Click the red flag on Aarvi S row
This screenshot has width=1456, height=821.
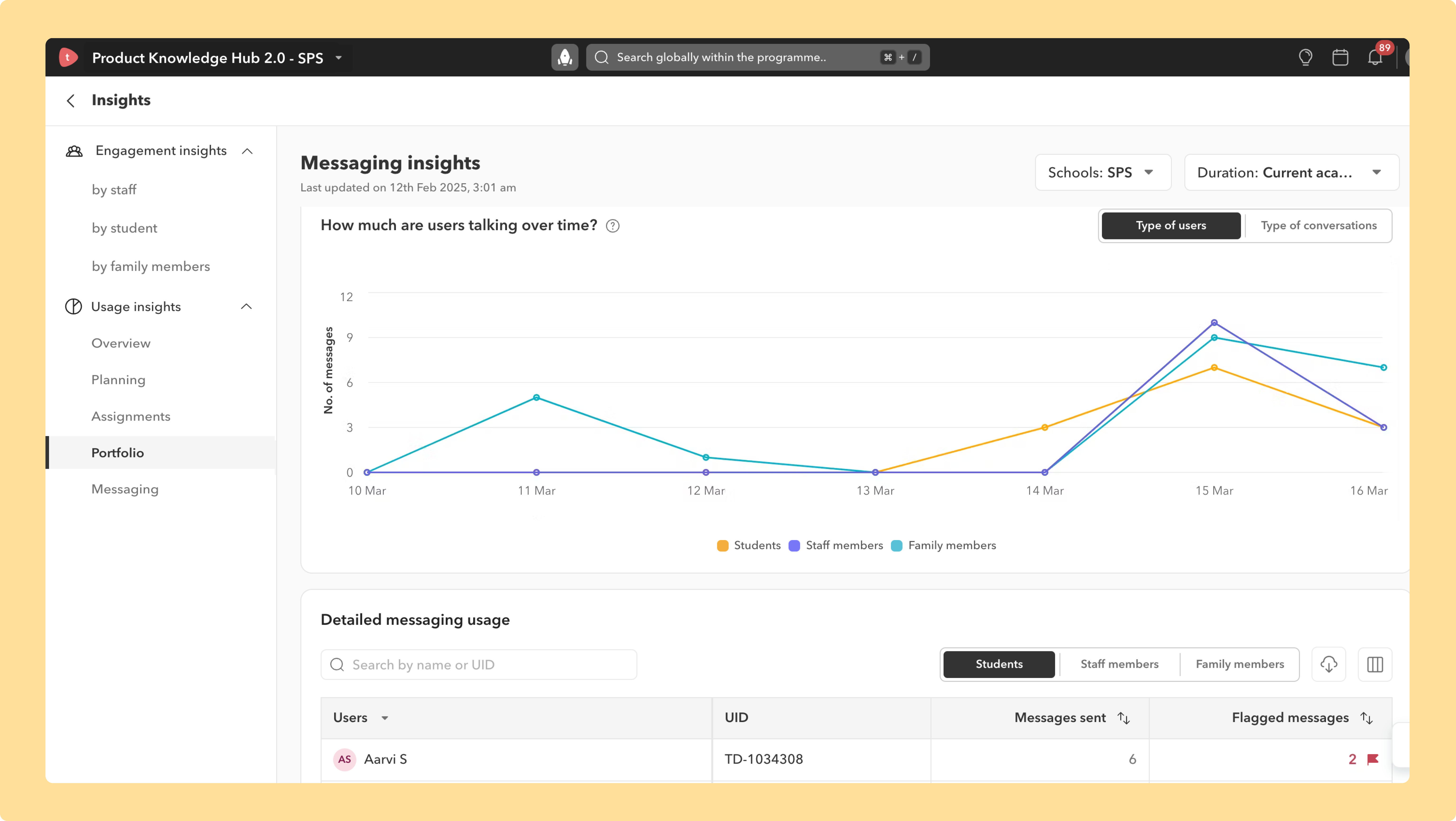tap(1373, 759)
